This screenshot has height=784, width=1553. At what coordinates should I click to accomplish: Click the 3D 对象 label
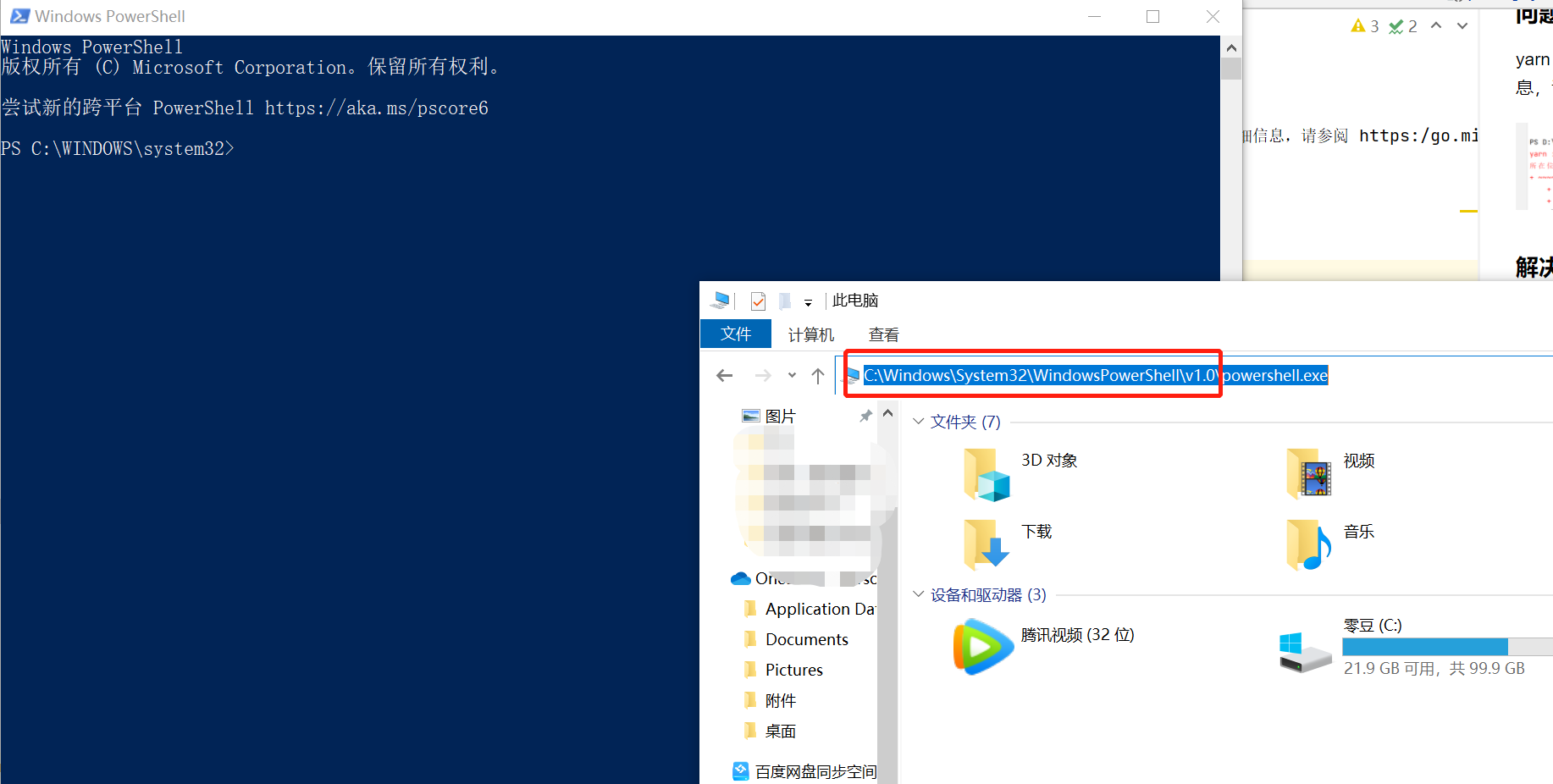pyautogui.click(x=1049, y=461)
